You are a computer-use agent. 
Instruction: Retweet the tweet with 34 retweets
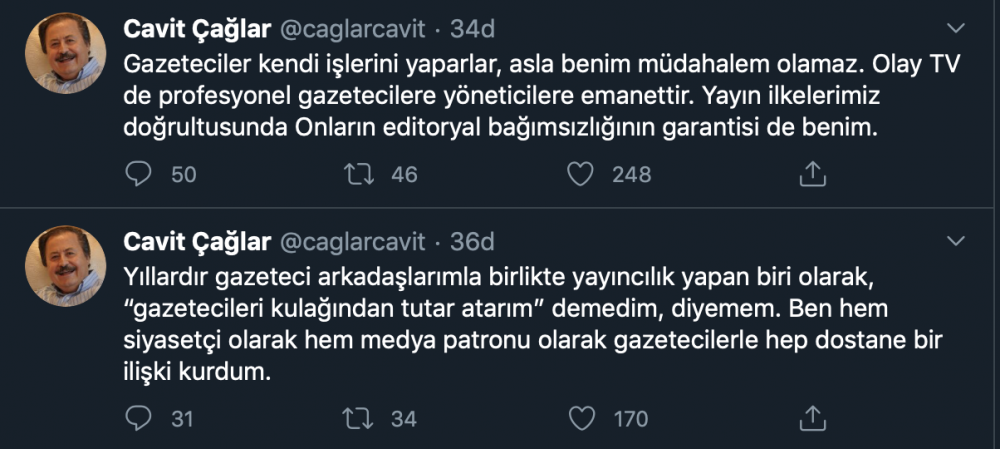359,418
